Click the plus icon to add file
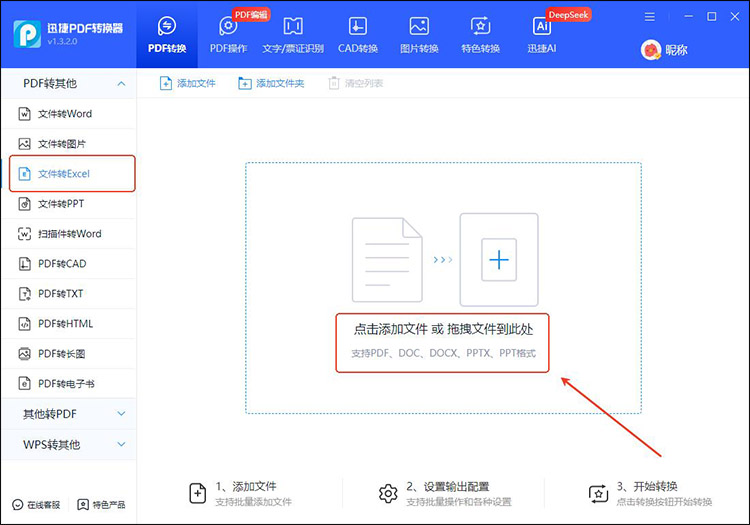The image size is (750, 525). tap(499, 260)
